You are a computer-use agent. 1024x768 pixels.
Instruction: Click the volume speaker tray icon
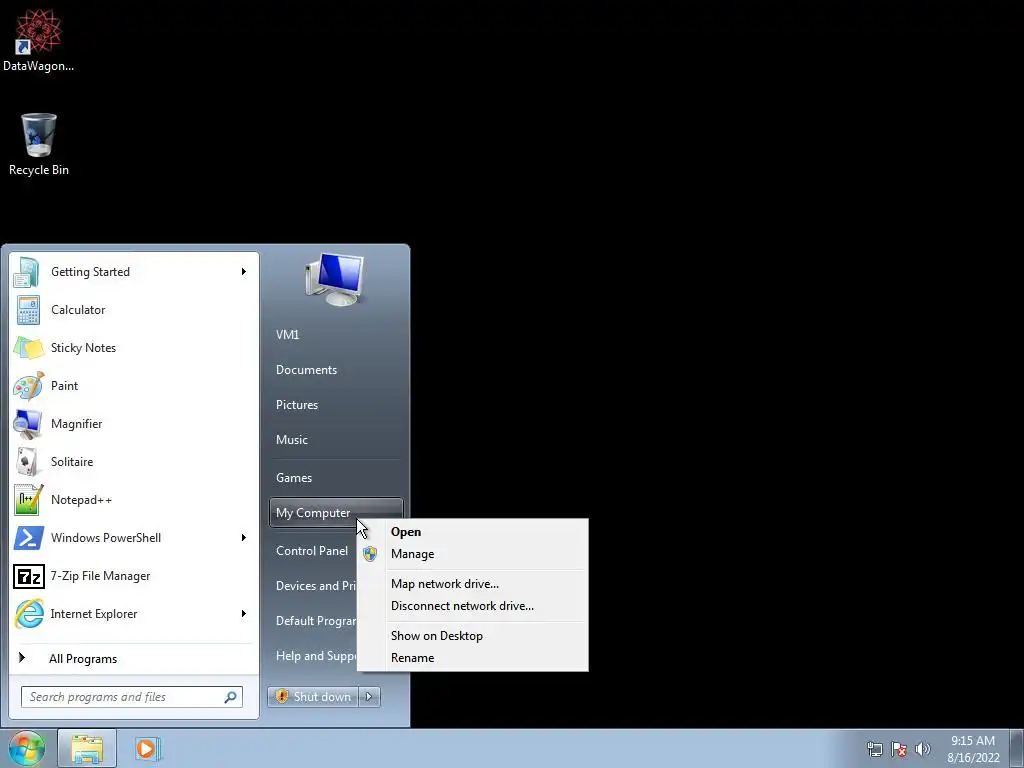[x=923, y=749]
